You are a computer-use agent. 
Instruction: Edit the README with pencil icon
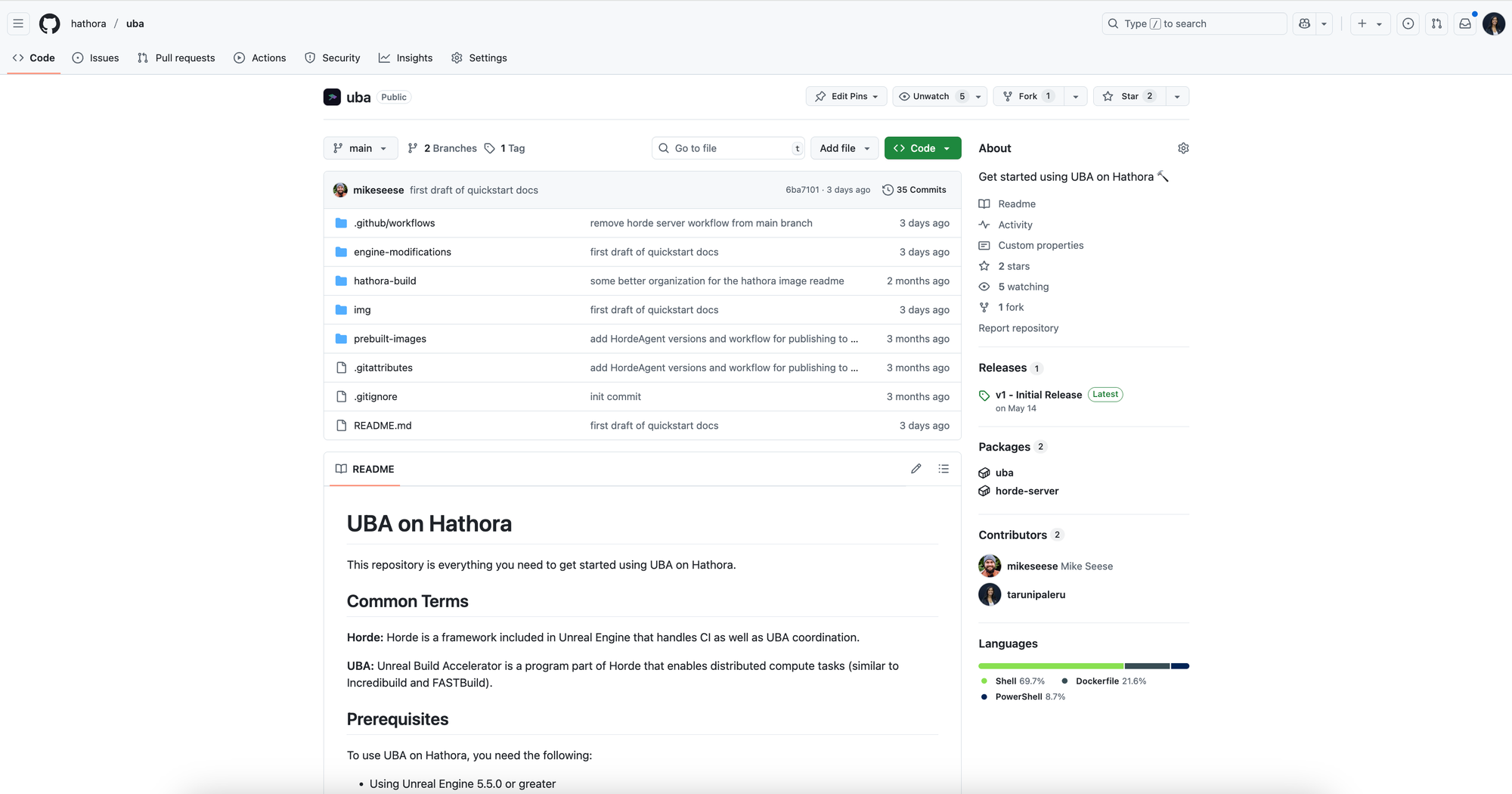(x=916, y=469)
